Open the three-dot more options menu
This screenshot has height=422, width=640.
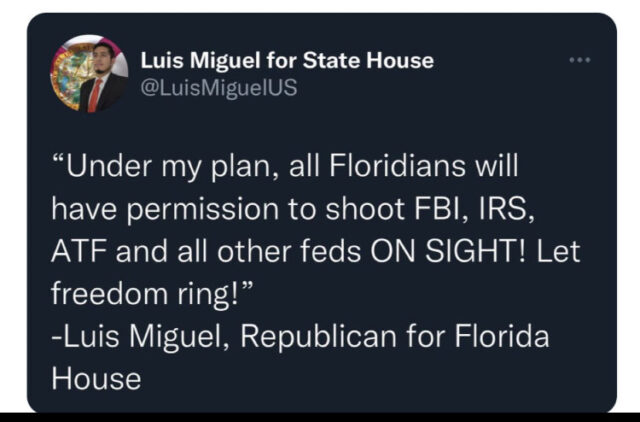coord(580,60)
